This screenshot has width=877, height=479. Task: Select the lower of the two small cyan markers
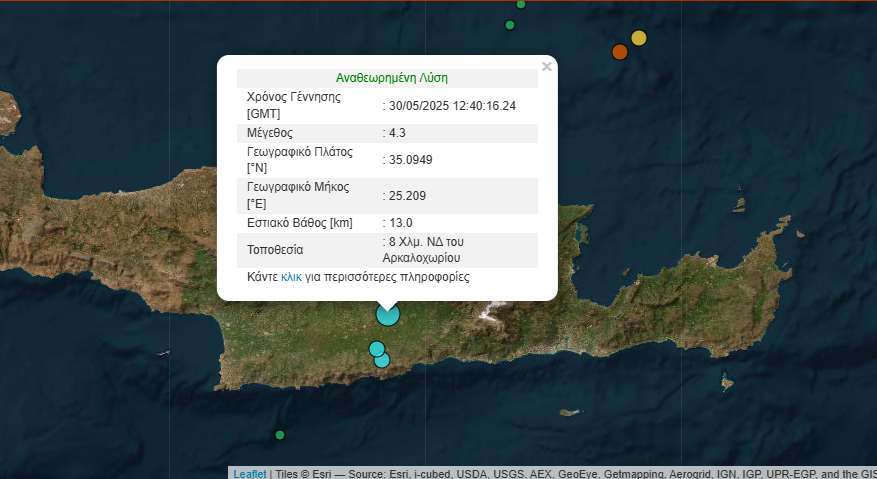pyautogui.click(x=382, y=360)
